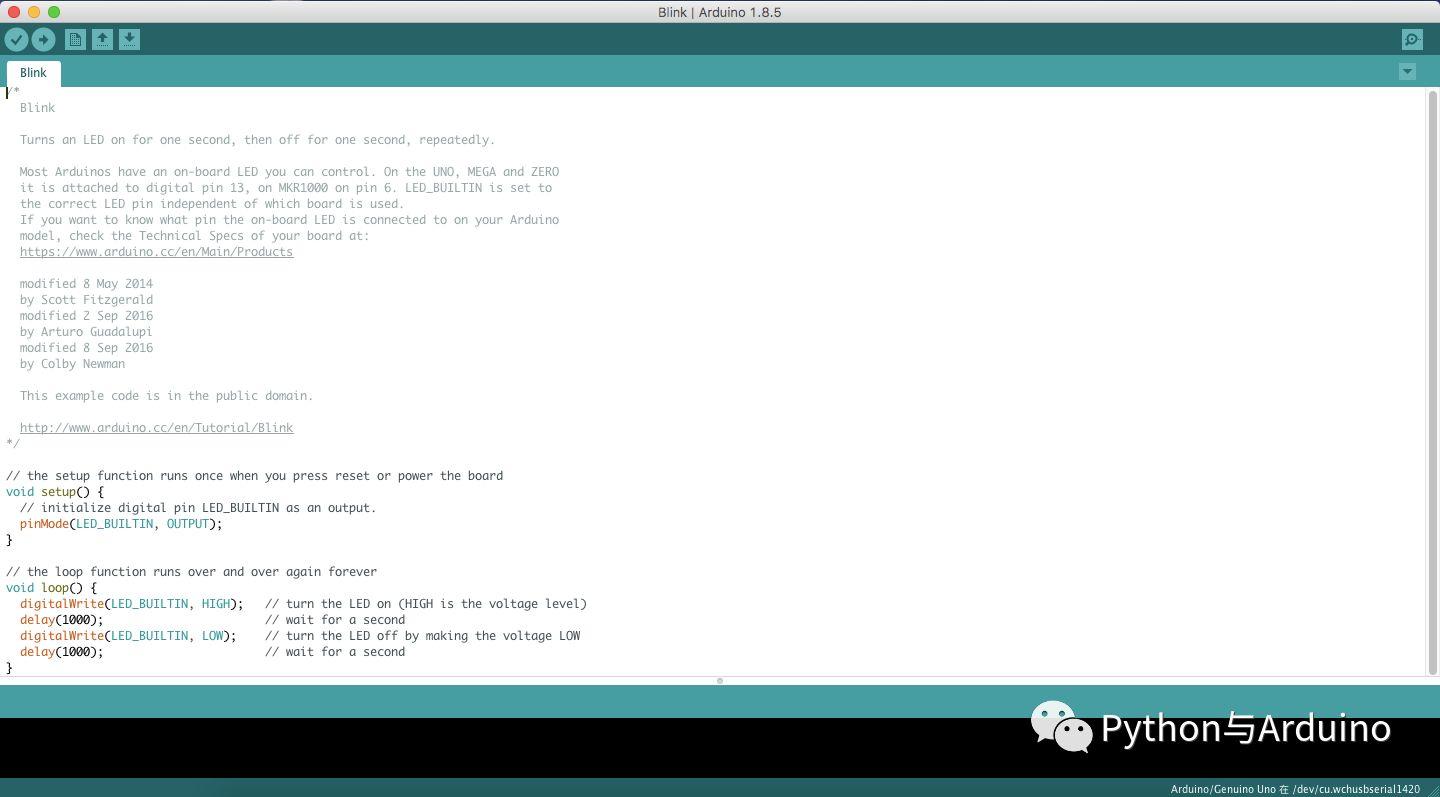This screenshot has height=797, width=1440.
Task: Click the Arduino/Genuino Uno status bar text
Action: [x=1295, y=789]
